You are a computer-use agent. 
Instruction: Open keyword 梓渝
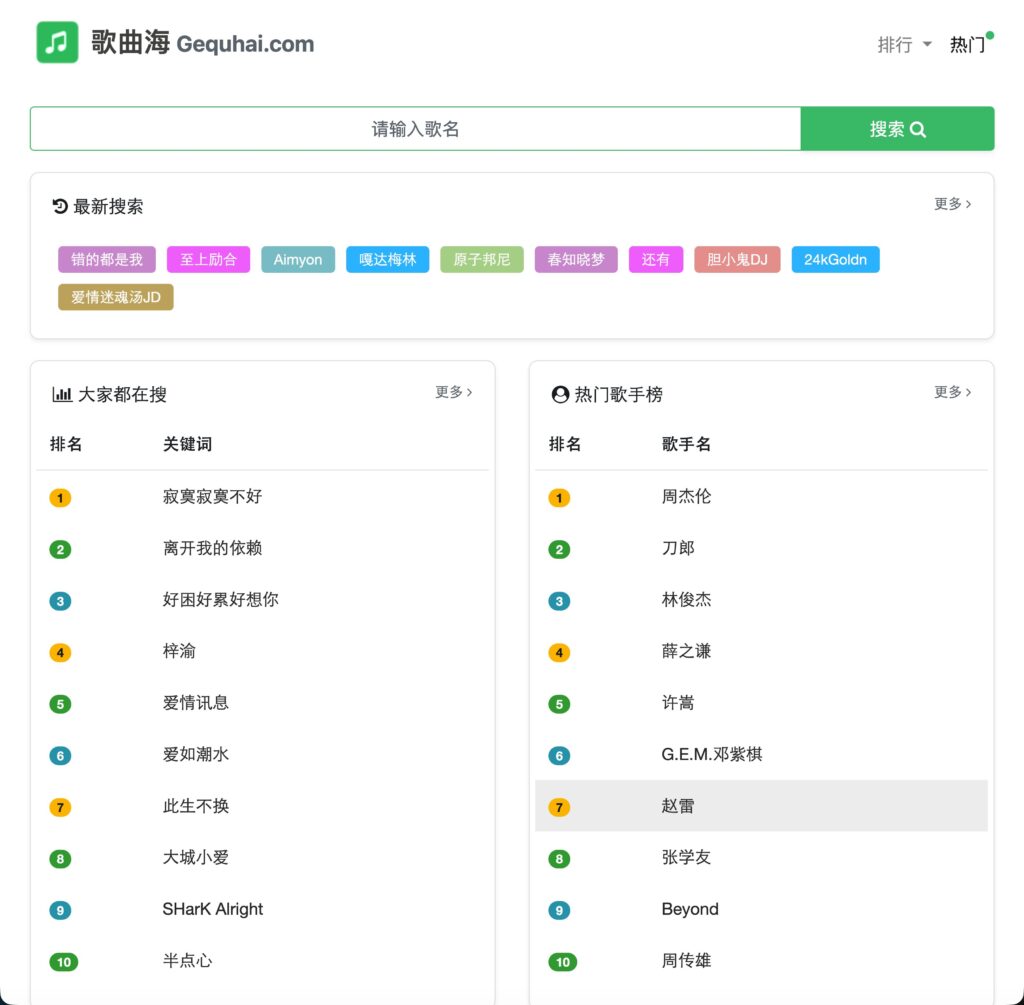179,651
